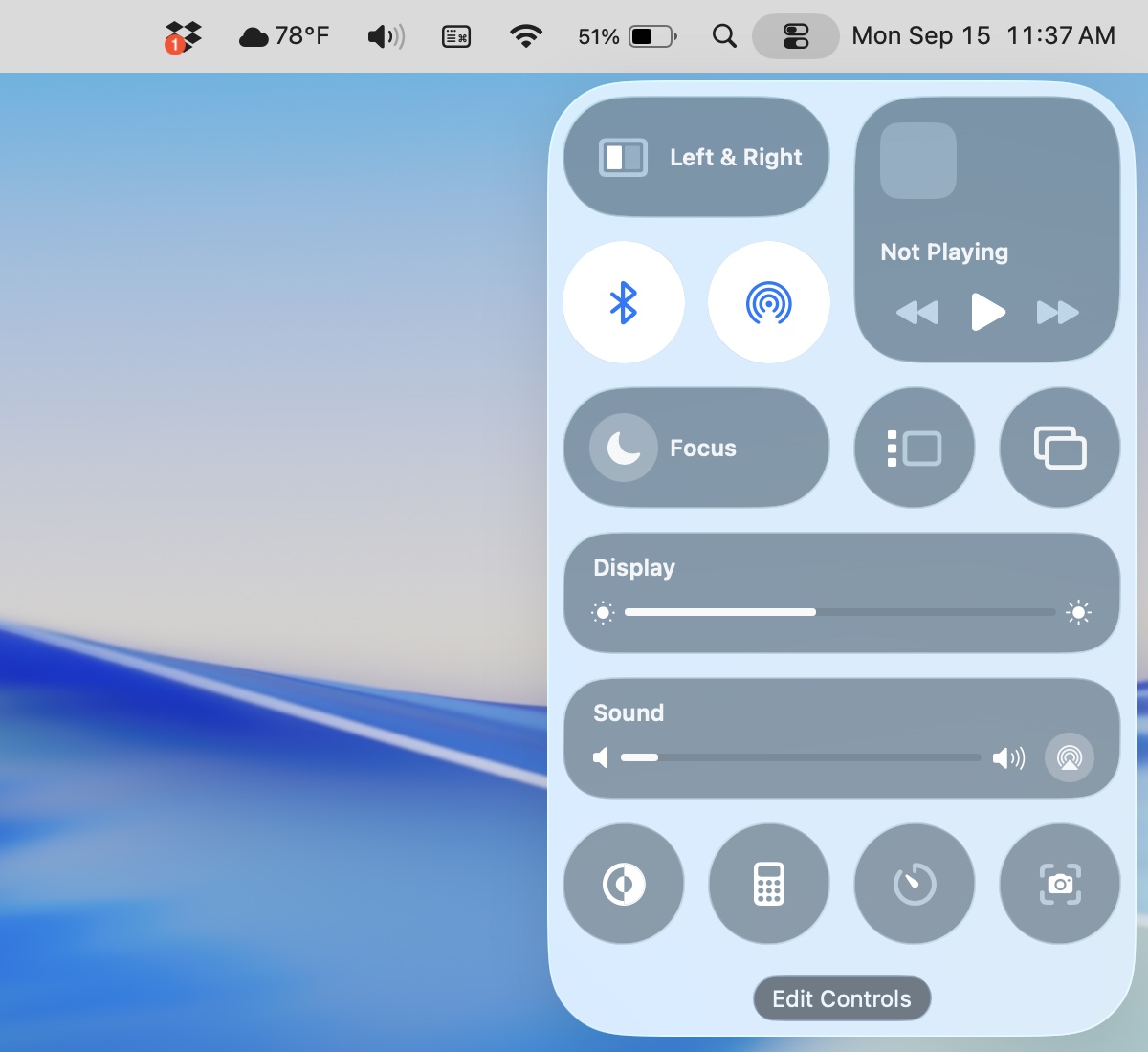Open the date and time menu item

[x=983, y=36]
